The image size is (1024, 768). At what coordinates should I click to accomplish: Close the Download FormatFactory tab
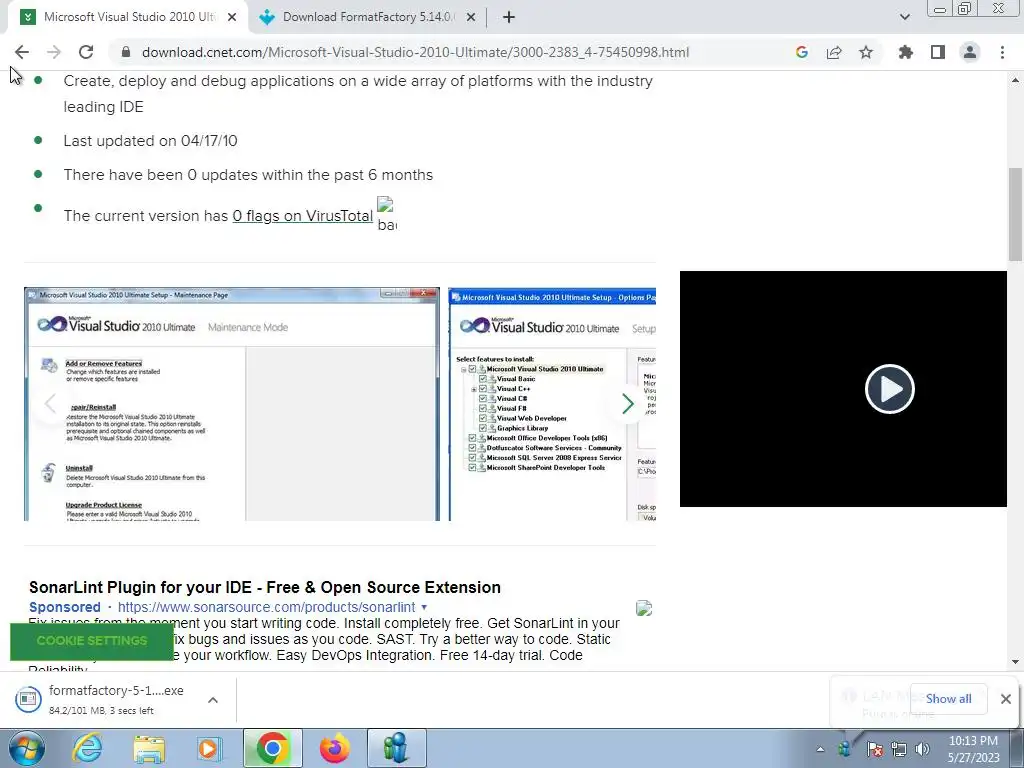pos(470,18)
